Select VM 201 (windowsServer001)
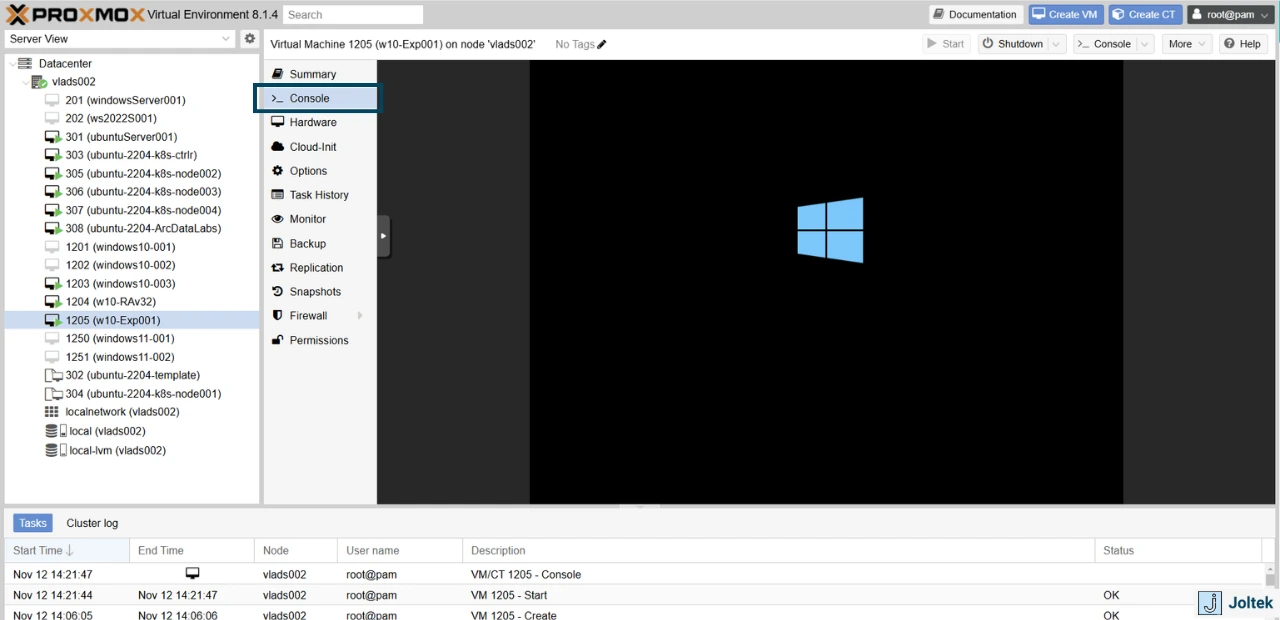This screenshot has height=620, width=1280. pos(125,100)
